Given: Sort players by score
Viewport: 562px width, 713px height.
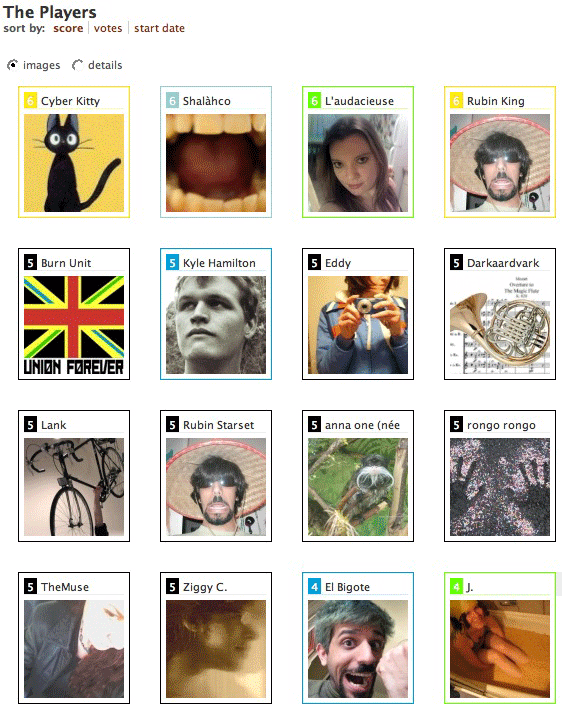Looking at the screenshot, I should coord(68,28).
